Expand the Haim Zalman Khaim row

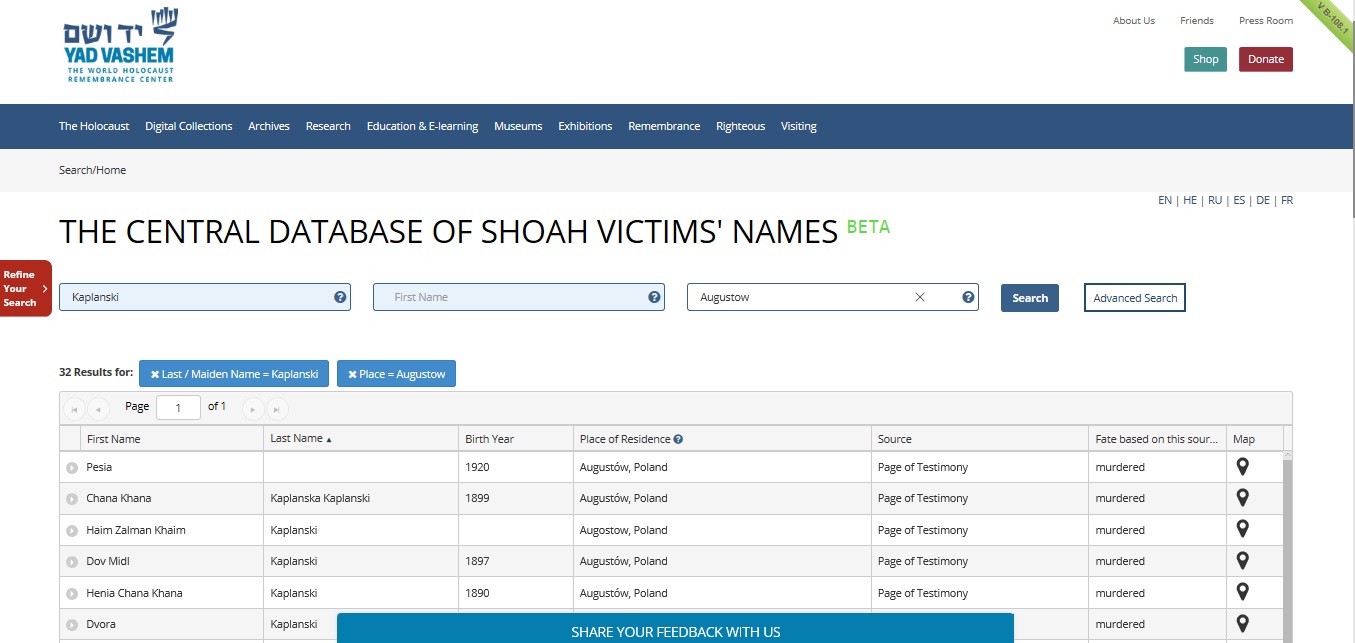click(x=72, y=530)
